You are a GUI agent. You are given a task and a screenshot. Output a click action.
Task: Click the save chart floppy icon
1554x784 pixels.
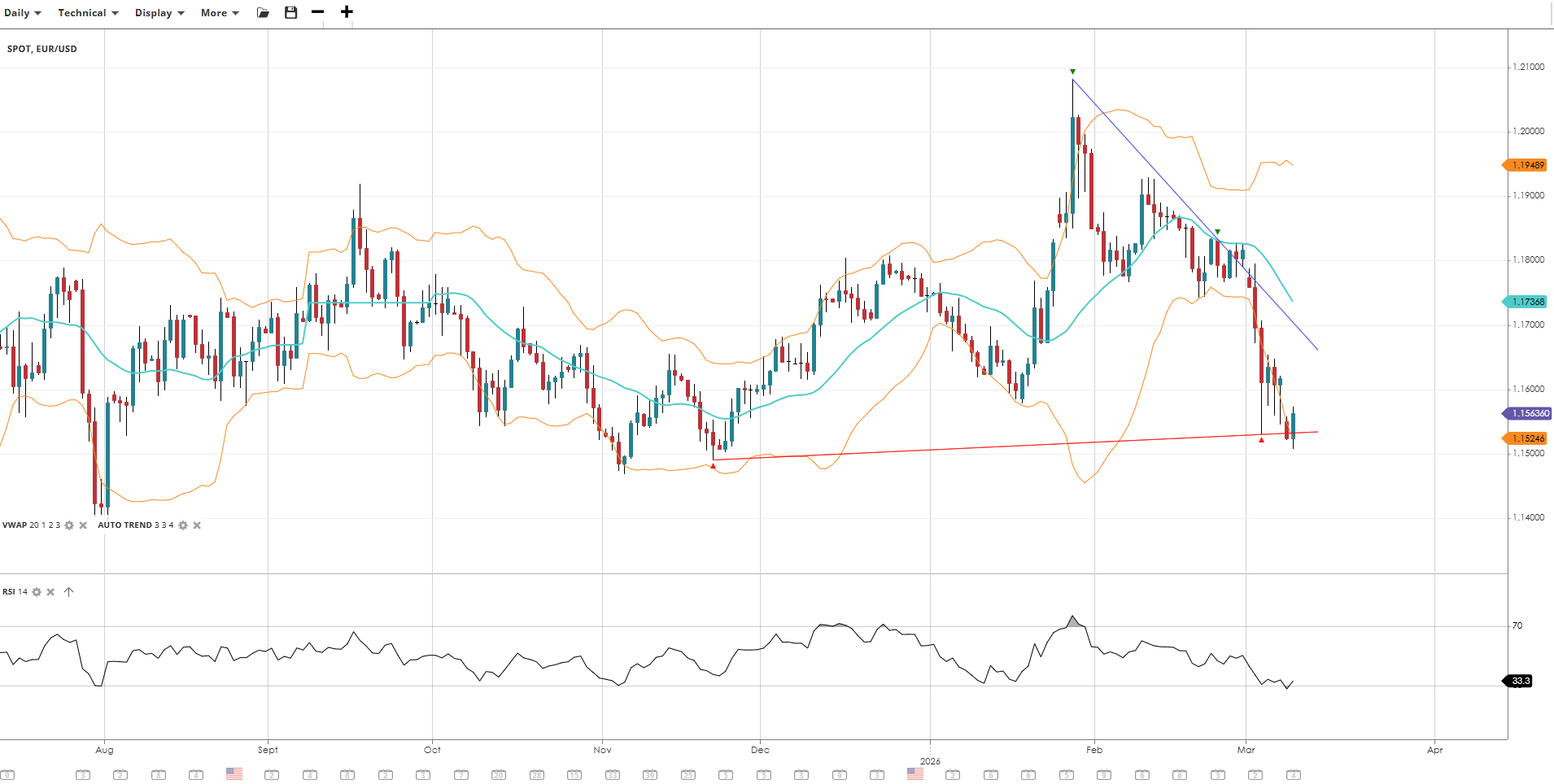[290, 12]
